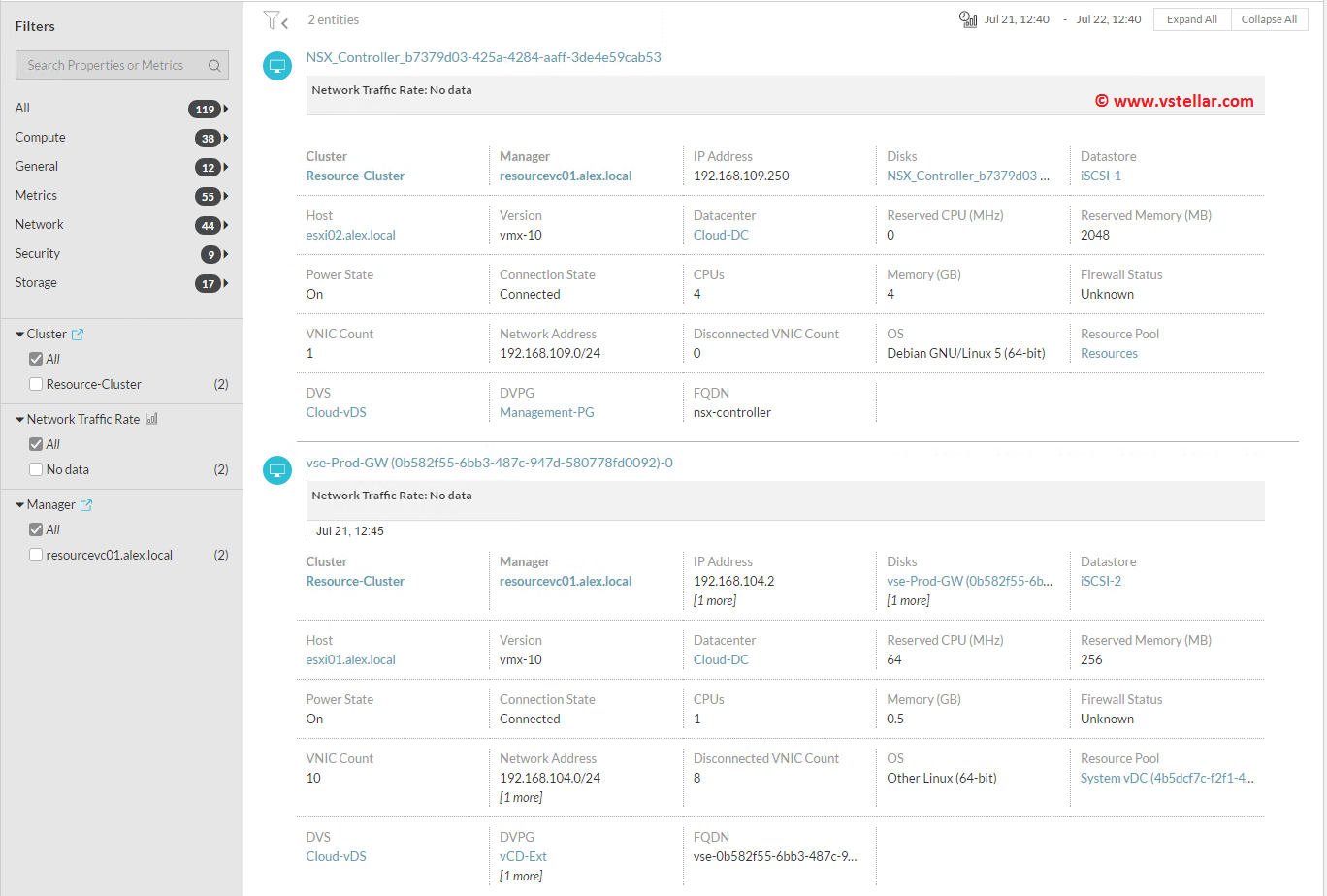Open the esxi02.alex.local host link

[x=350, y=235]
